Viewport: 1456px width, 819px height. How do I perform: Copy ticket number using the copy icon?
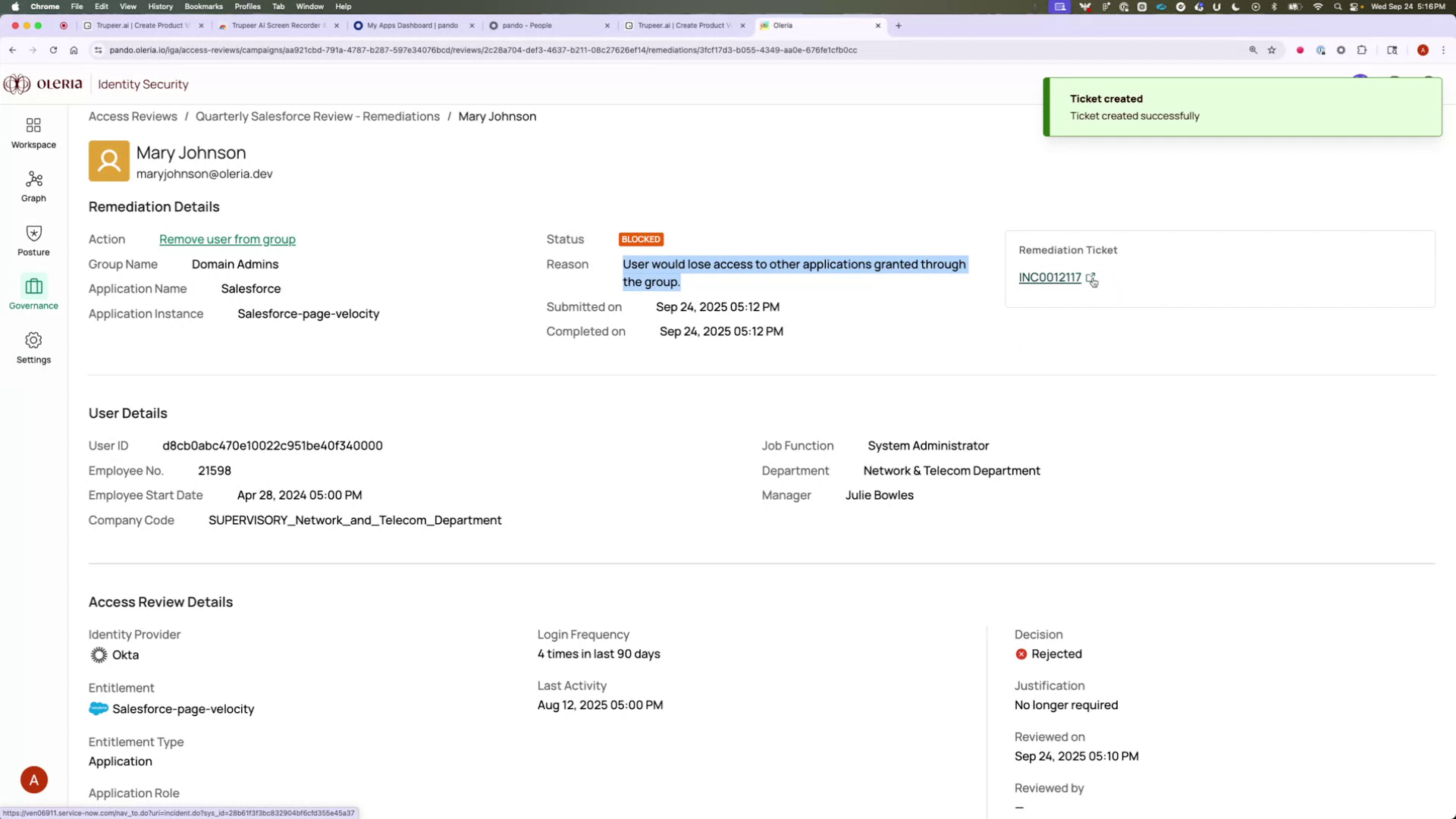pos(1092,279)
